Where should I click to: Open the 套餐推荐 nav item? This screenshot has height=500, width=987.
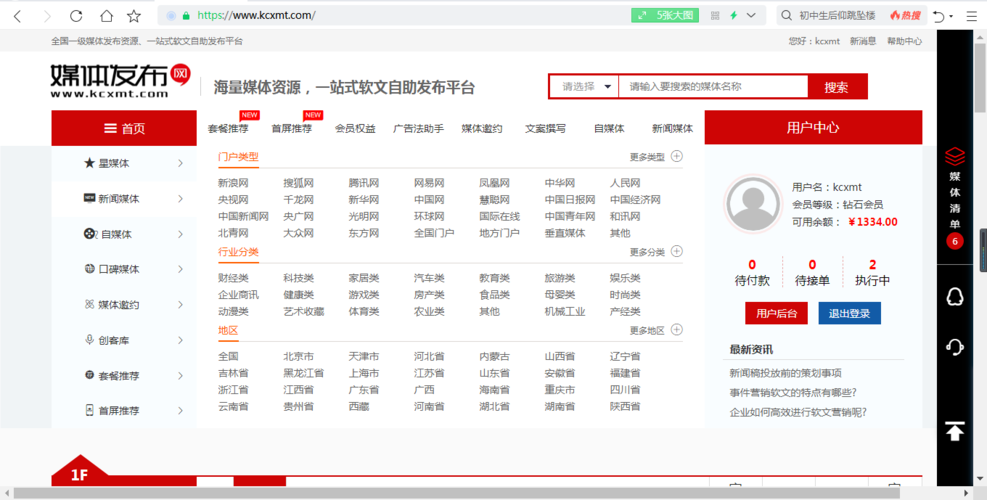click(228, 128)
